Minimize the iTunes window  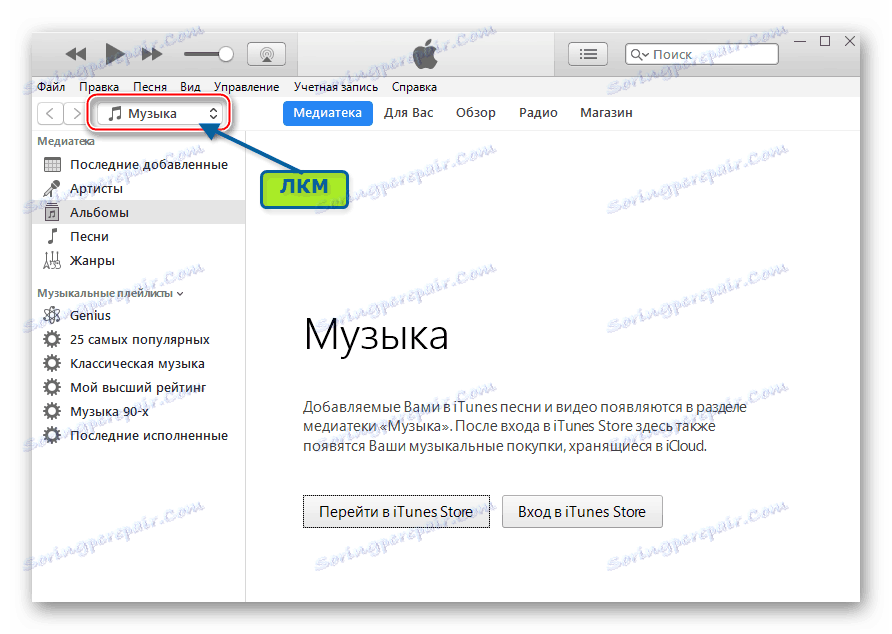tap(800, 42)
